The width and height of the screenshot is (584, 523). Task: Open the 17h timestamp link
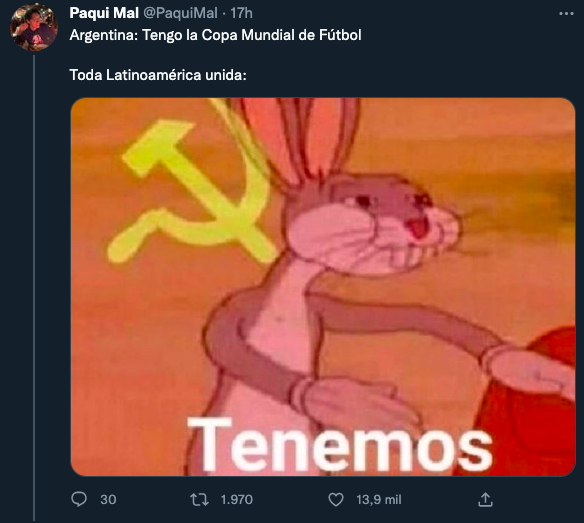coord(241,13)
